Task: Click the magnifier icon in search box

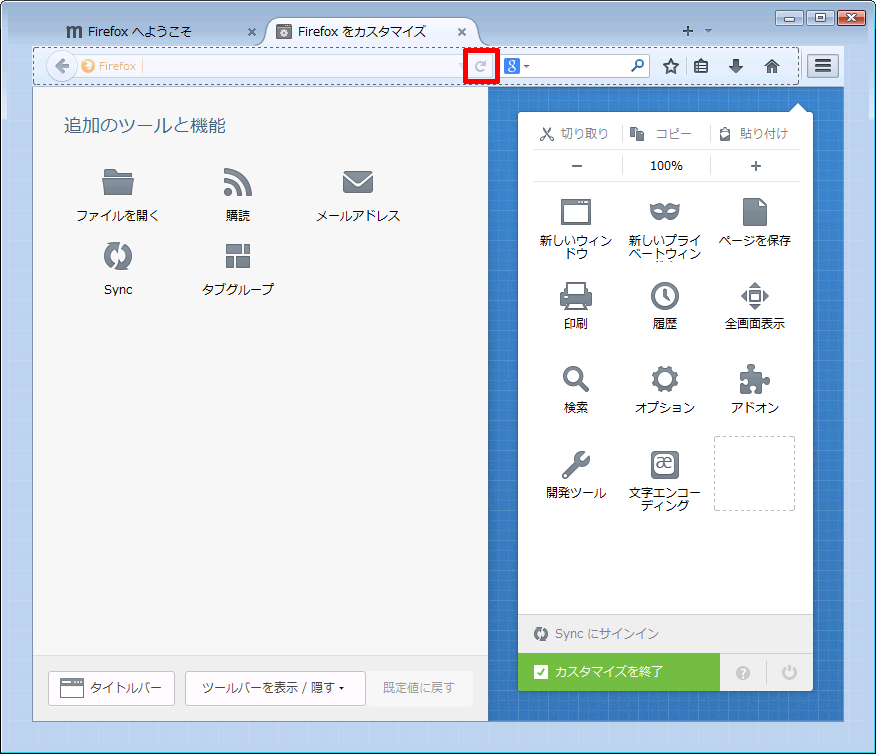Action: [x=637, y=66]
